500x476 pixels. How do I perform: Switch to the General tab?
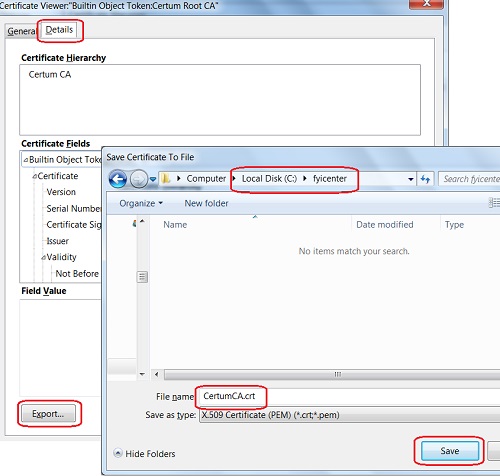click(x=22, y=31)
